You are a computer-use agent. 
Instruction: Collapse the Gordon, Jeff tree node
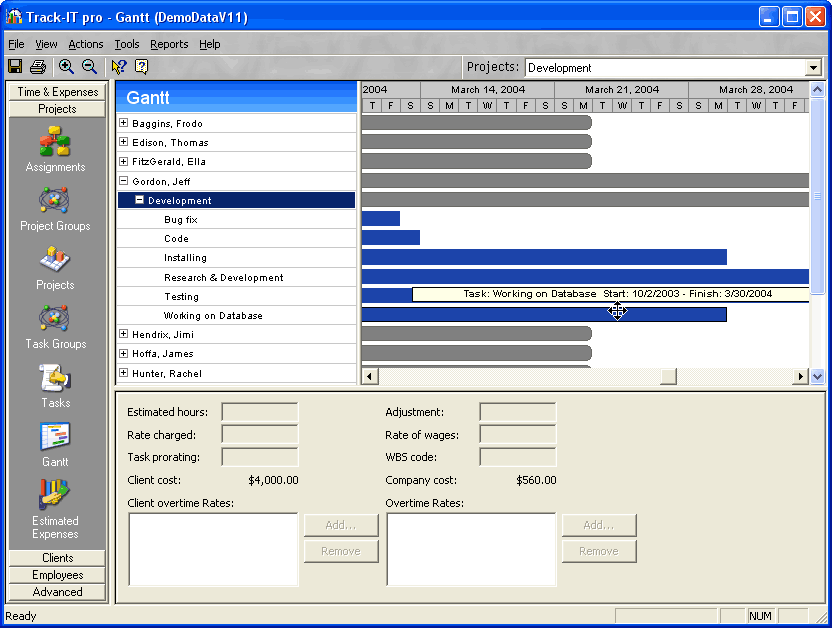pos(123,181)
